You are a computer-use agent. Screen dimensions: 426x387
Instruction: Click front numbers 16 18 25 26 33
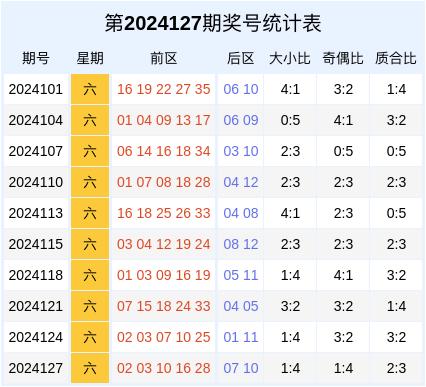point(163,213)
